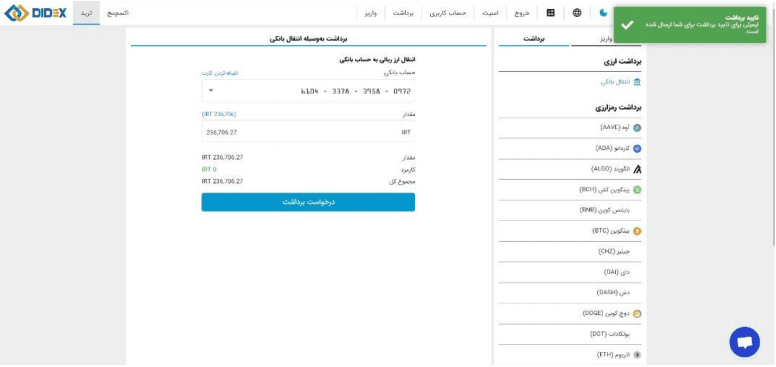
Task: Click the Dogecoin DOGE coin icon
Action: 637,314
